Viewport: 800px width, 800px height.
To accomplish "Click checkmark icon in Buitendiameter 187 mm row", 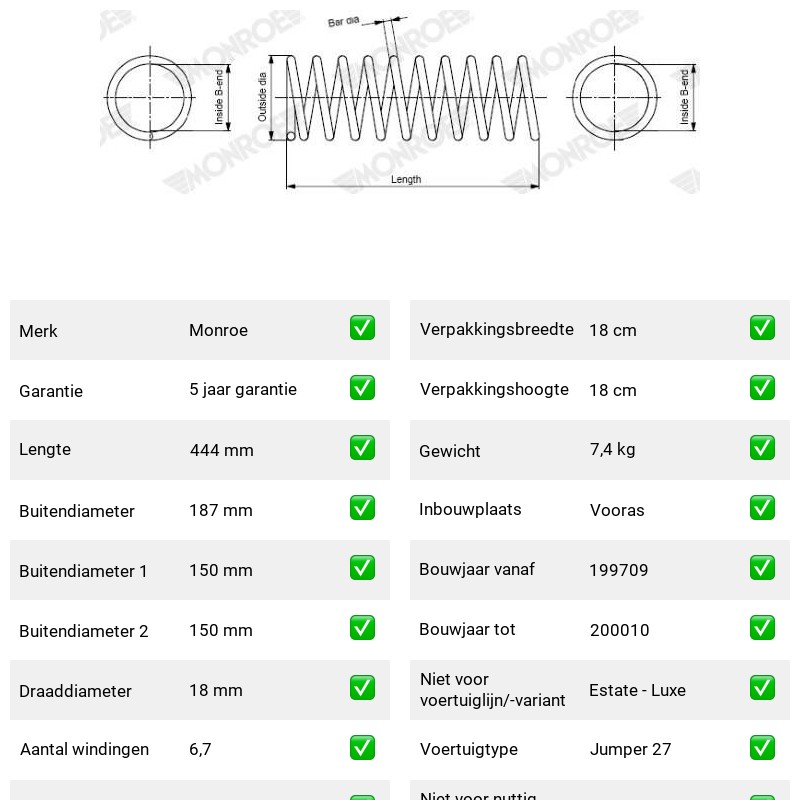I will click(x=362, y=508).
